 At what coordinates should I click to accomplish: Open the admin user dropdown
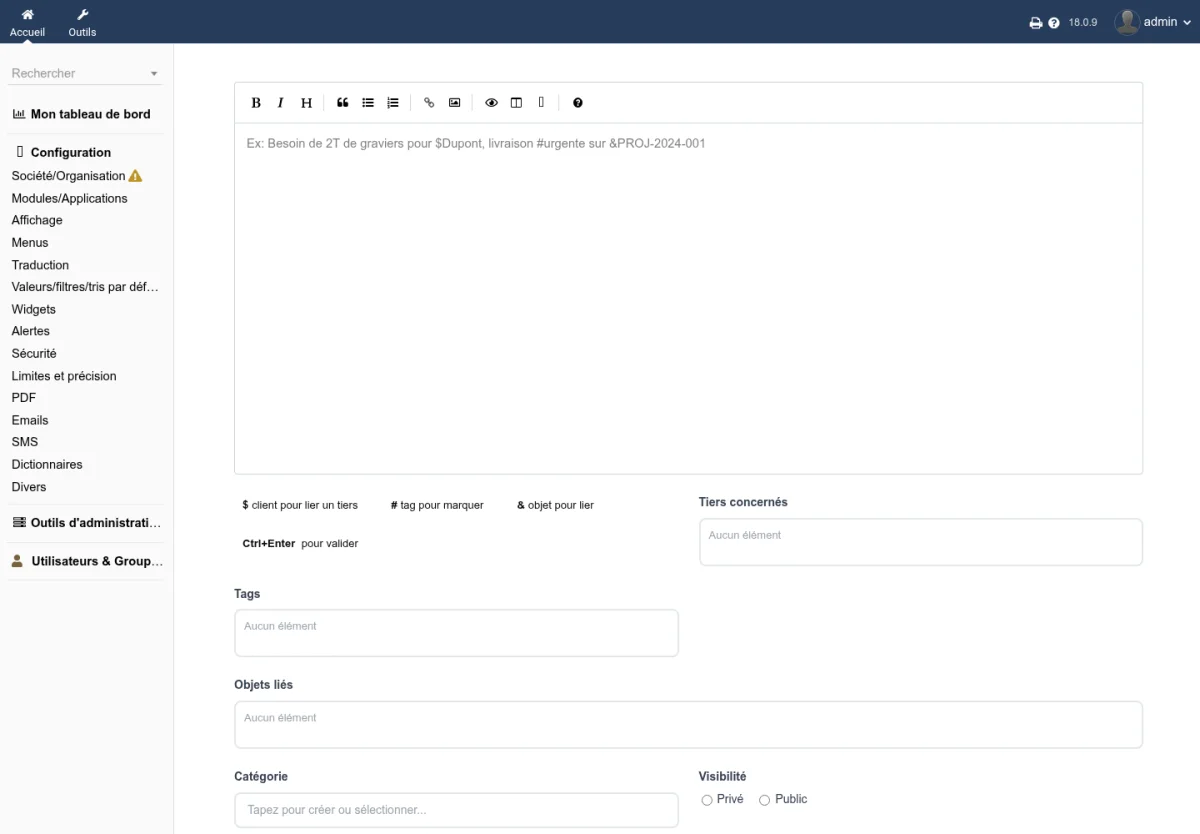pyautogui.click(x=1166, y=22)
